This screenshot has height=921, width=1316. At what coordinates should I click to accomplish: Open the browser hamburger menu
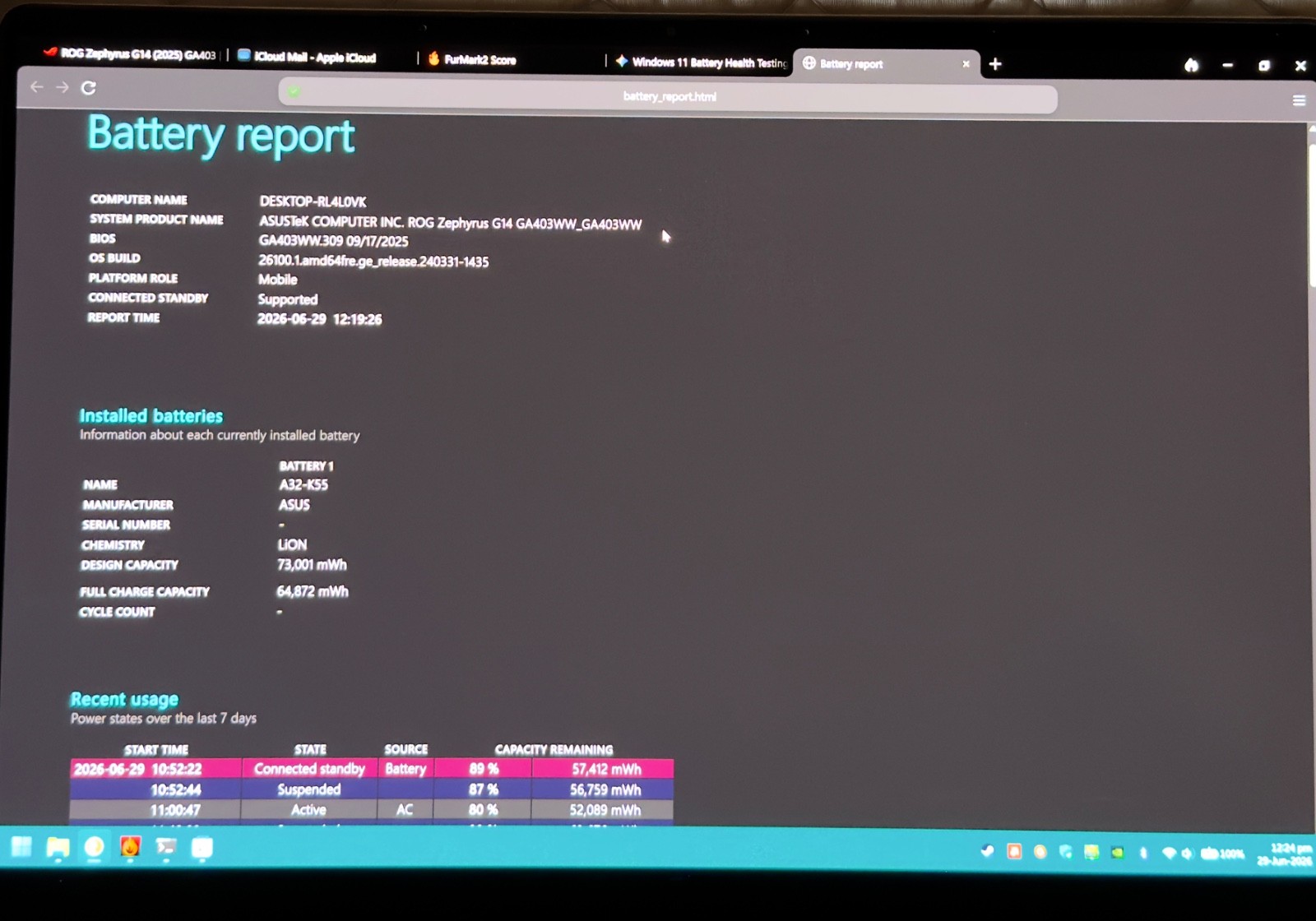[x=1299, y=100]
